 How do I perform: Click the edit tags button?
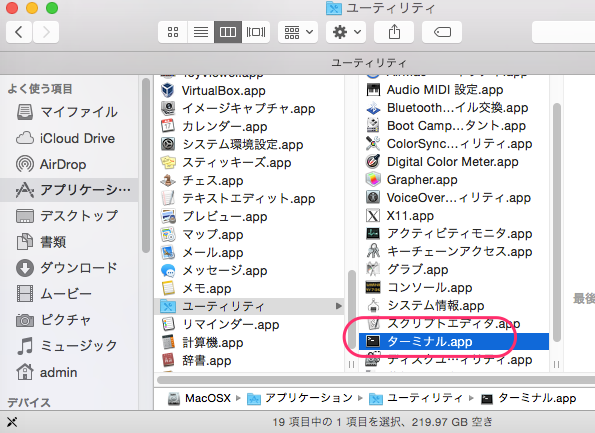click(x=442, y=32)
